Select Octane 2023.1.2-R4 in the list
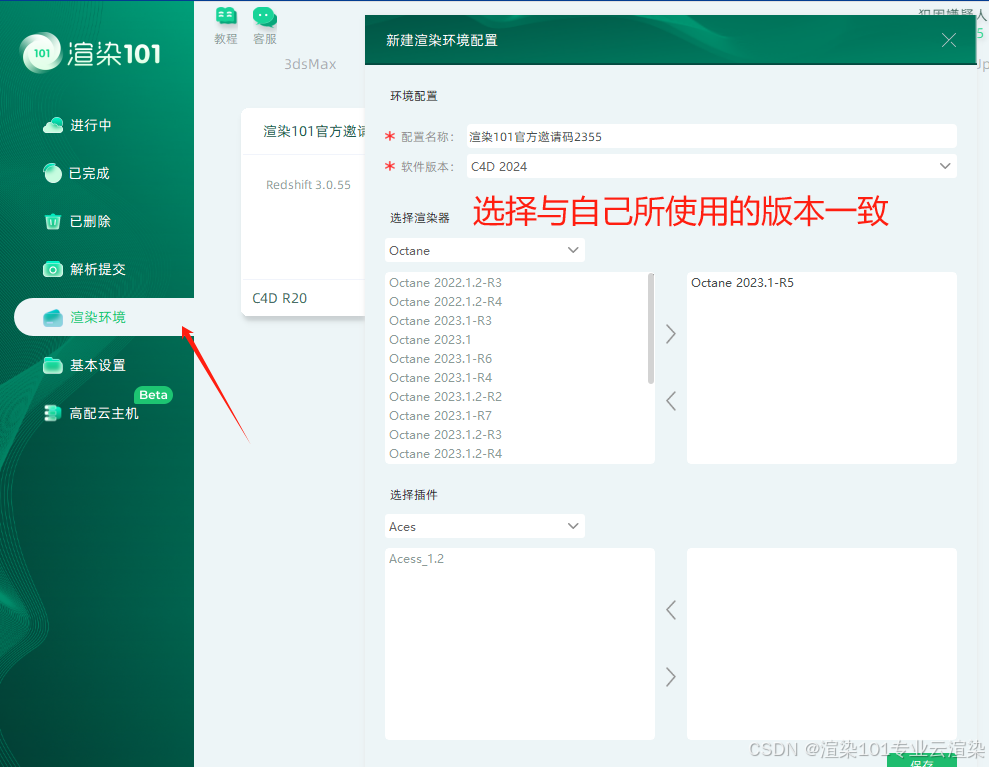This screenshot has width=989, height=767. [445, 454]
